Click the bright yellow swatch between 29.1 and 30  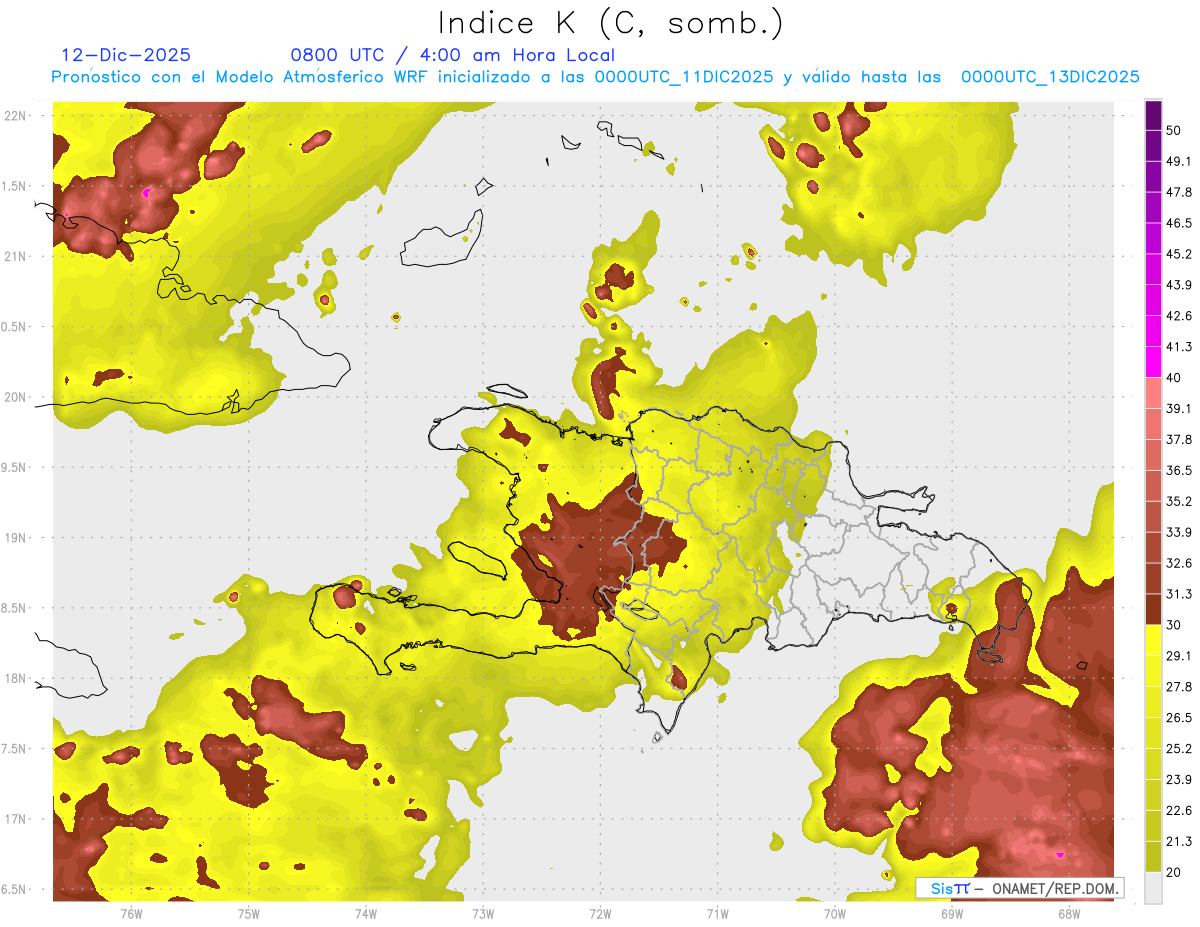pos(1154,640)
